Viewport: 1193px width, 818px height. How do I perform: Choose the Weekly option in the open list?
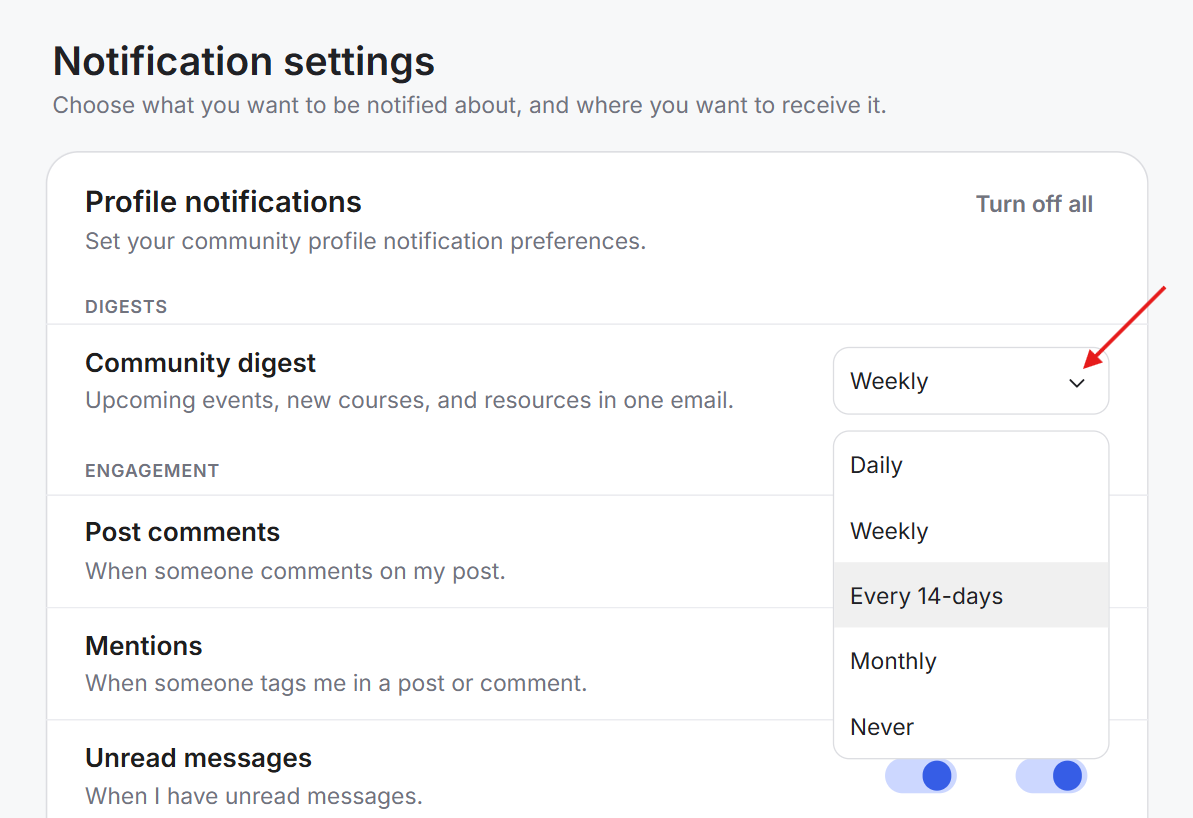click(x=971, y=530)
